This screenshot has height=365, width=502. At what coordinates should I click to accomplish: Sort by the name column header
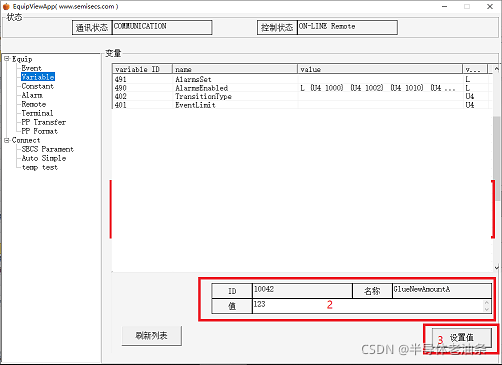tap(235, 69)
